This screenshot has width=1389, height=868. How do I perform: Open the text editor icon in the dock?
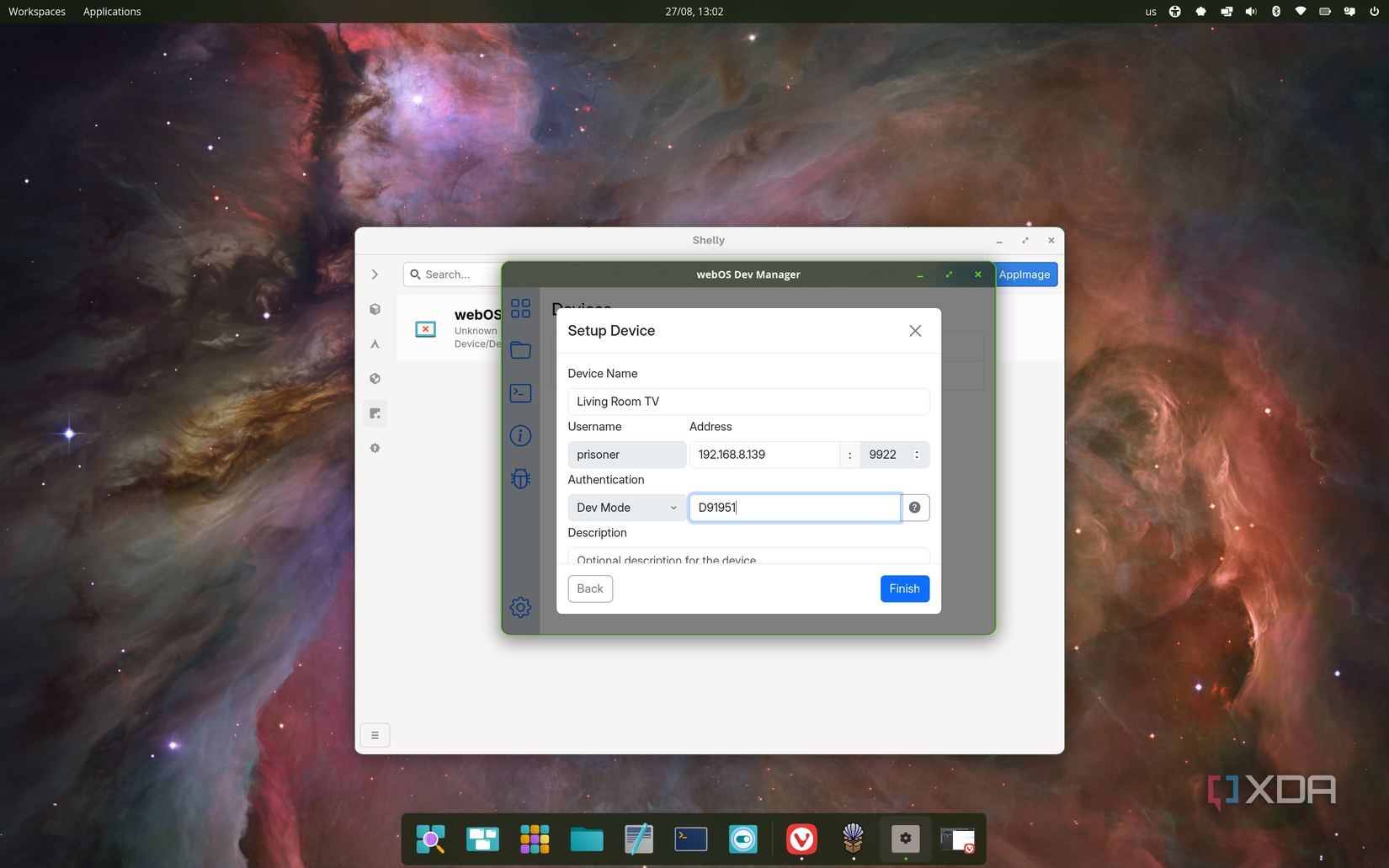639,839
